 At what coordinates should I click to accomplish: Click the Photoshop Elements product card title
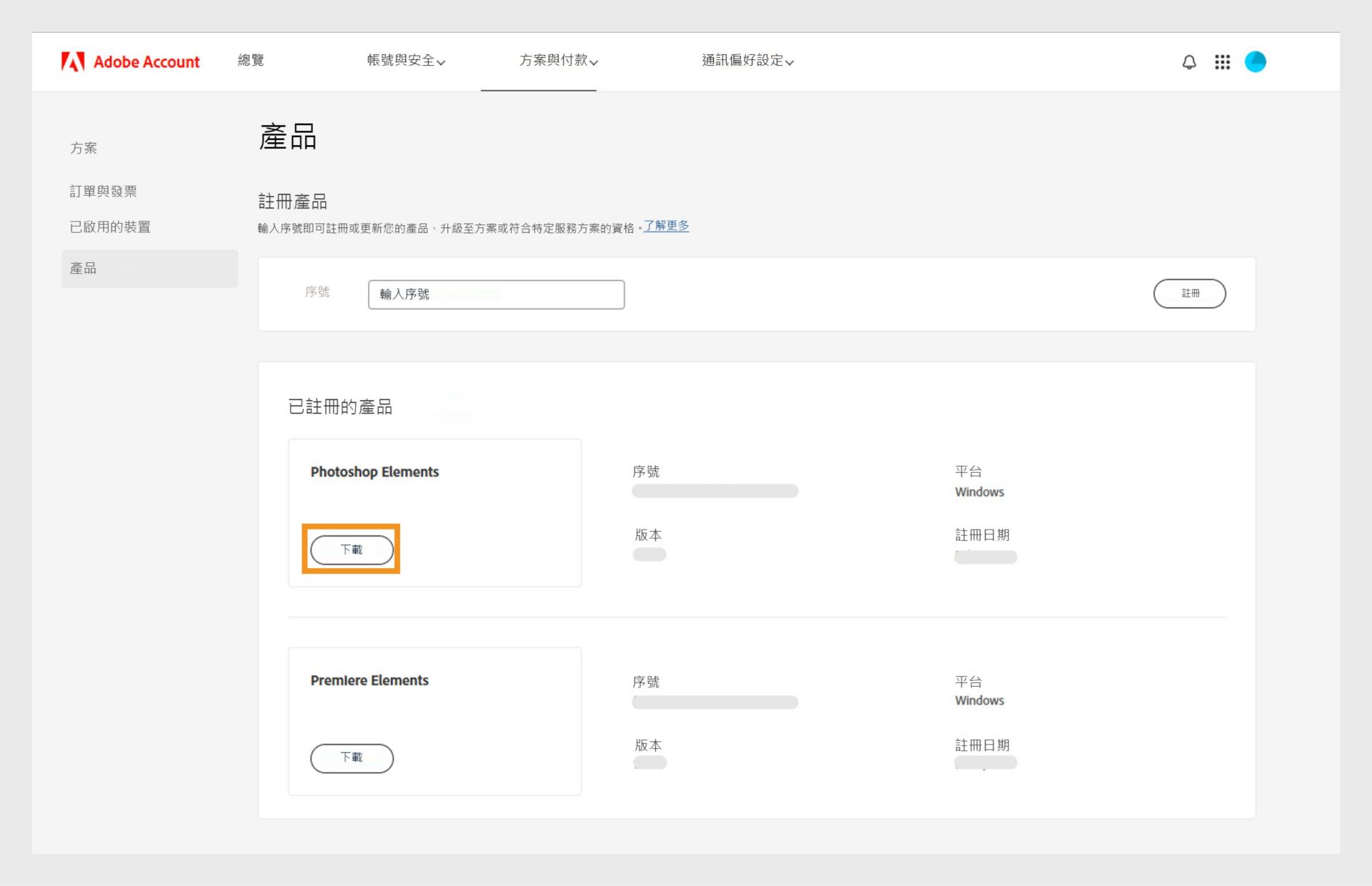[x=374, y=472]
